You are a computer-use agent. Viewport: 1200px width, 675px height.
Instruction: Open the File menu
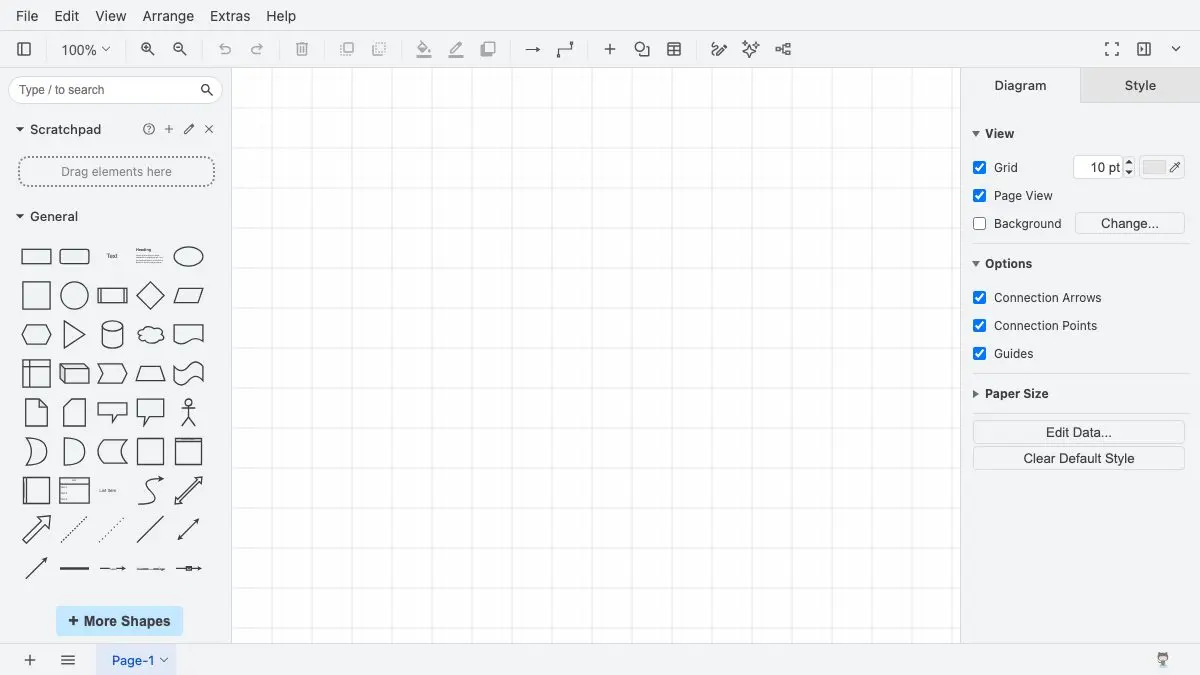pyautogui.click(x=27, y=16)
